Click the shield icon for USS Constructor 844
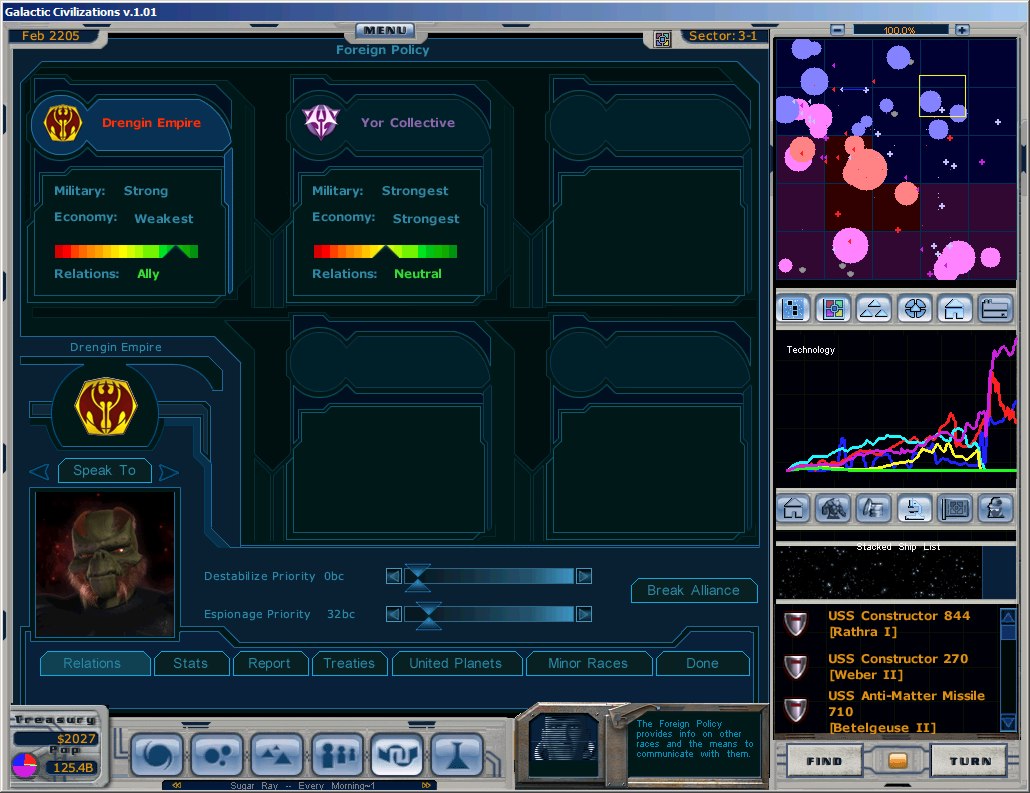Image resolution: width=1030 pixels, height=793 pixels. point(795,623)
